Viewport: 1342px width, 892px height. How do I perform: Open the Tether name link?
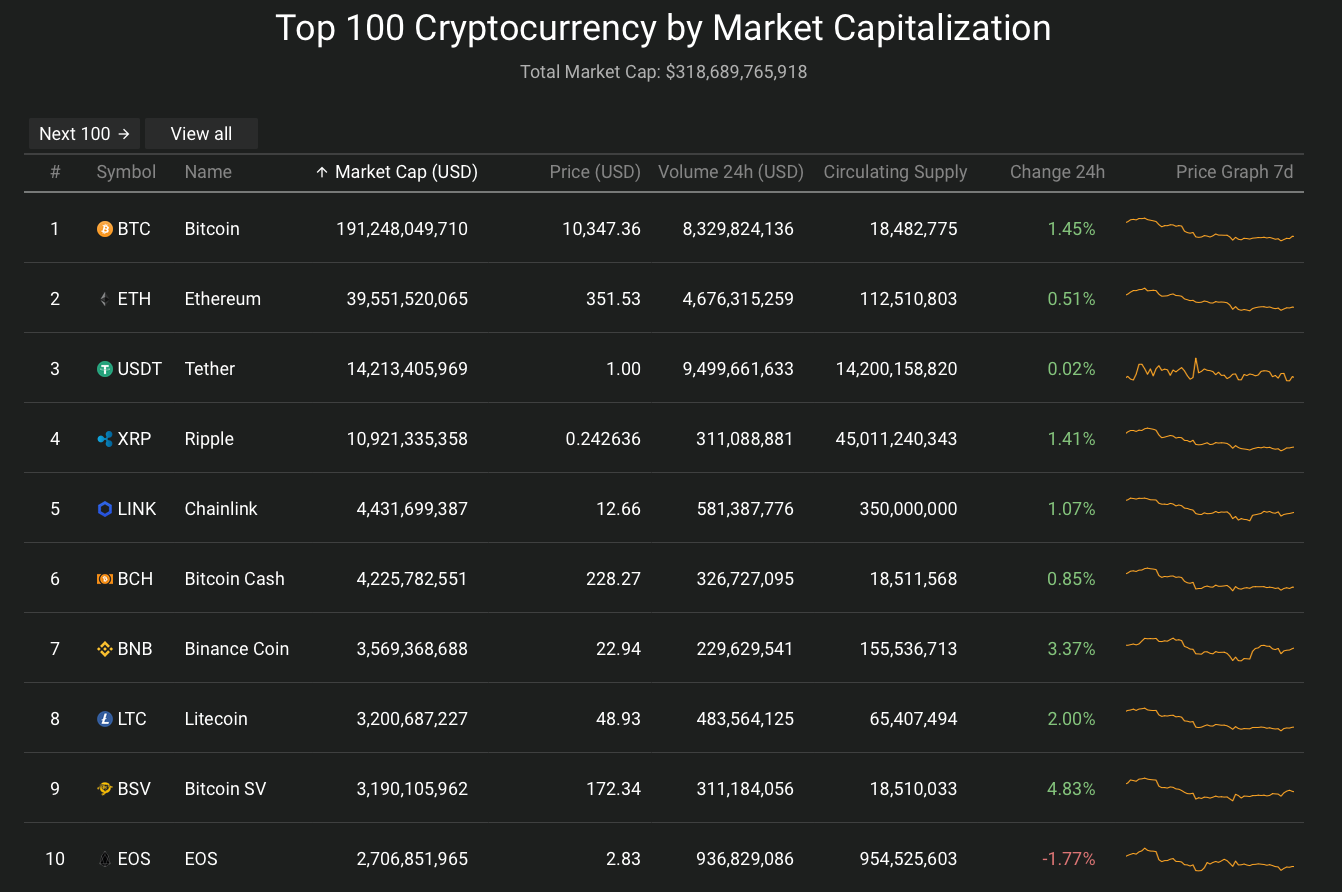[210, 369]
